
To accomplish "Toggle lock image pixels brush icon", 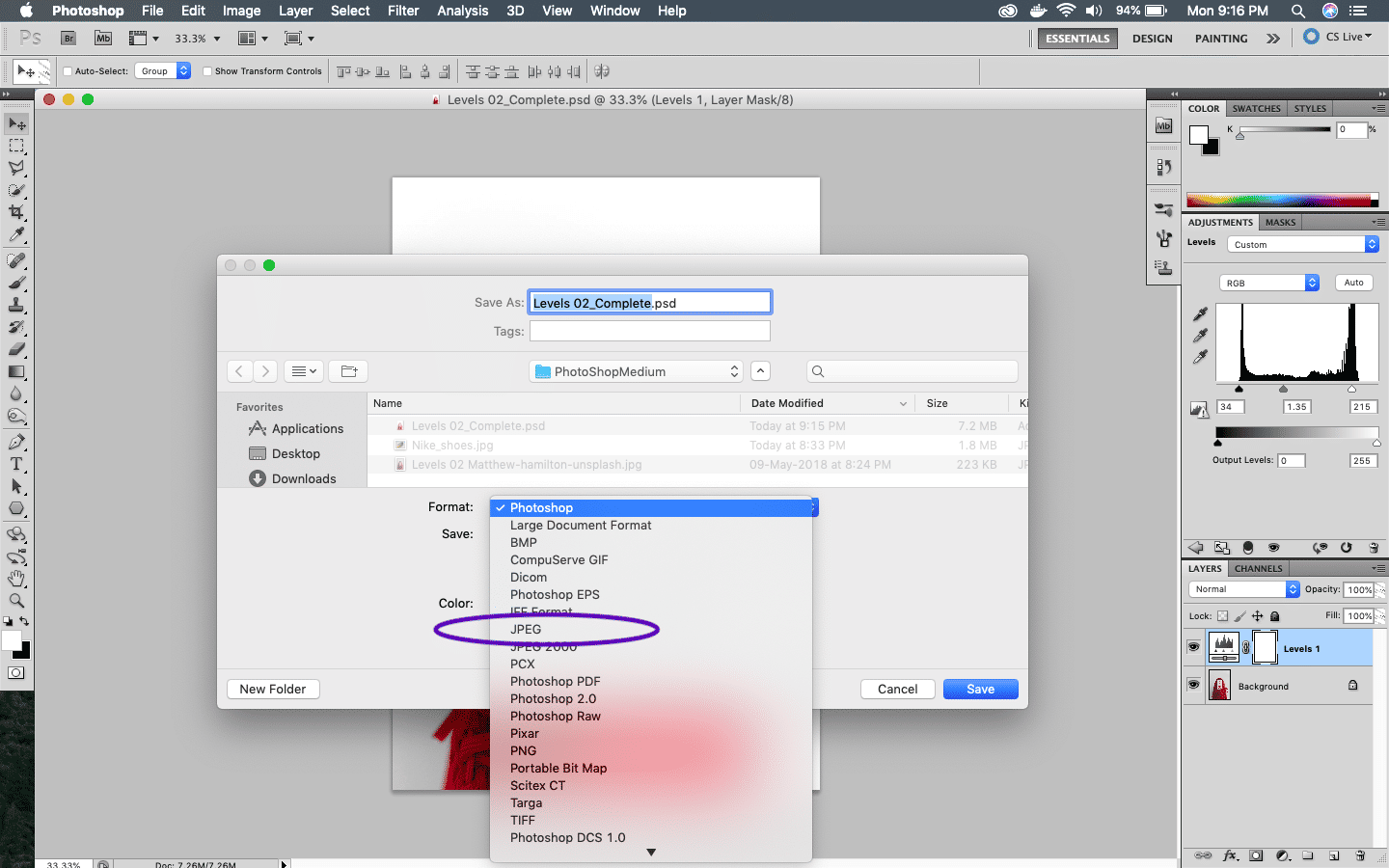I will click(1240, 616).
